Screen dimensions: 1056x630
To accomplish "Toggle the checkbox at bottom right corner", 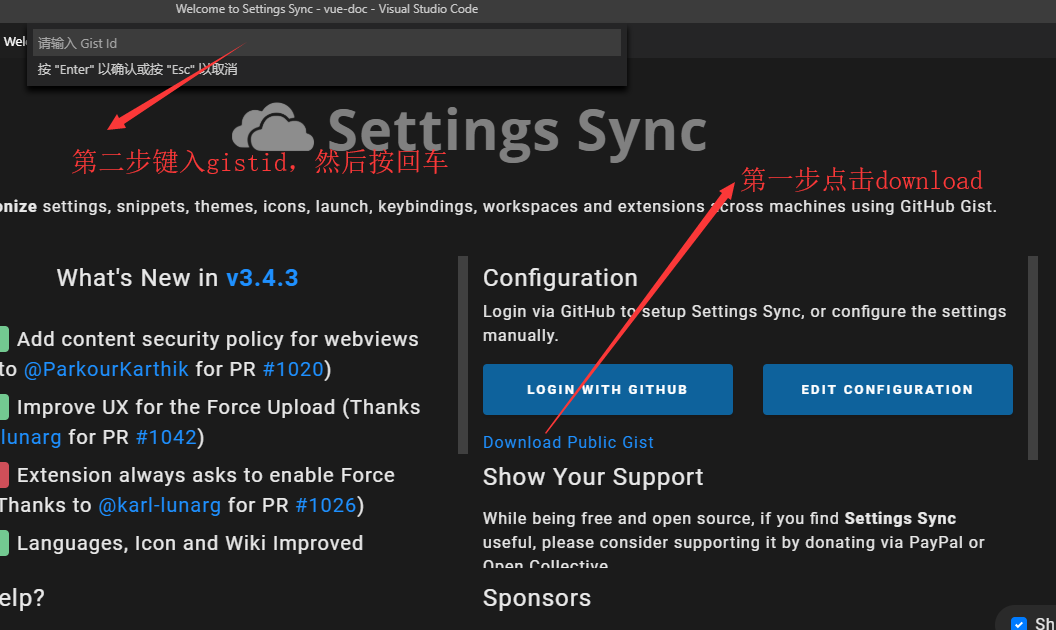I will pyautogui.click(x=1019, y=623).
